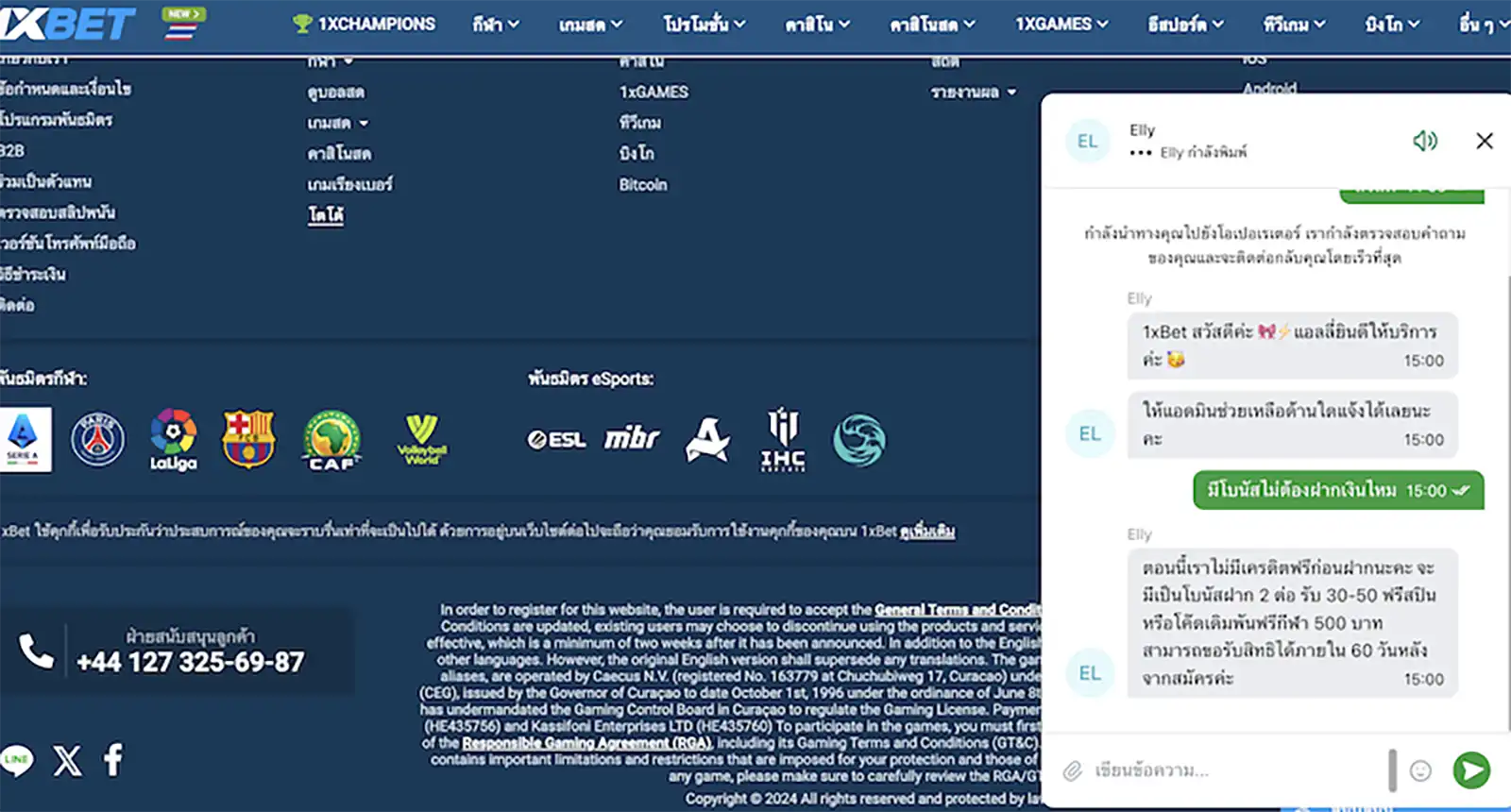
Task: Click the Volleyball World partner logo
Action: click(422, 439)
